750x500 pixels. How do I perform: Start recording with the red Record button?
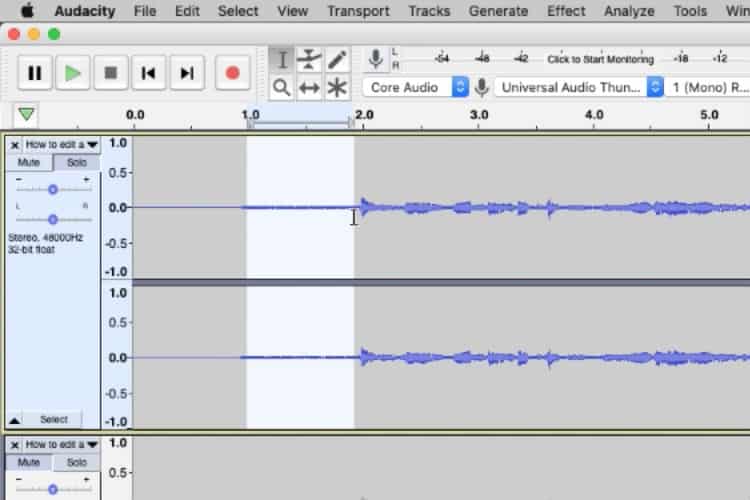coord(232,73)
